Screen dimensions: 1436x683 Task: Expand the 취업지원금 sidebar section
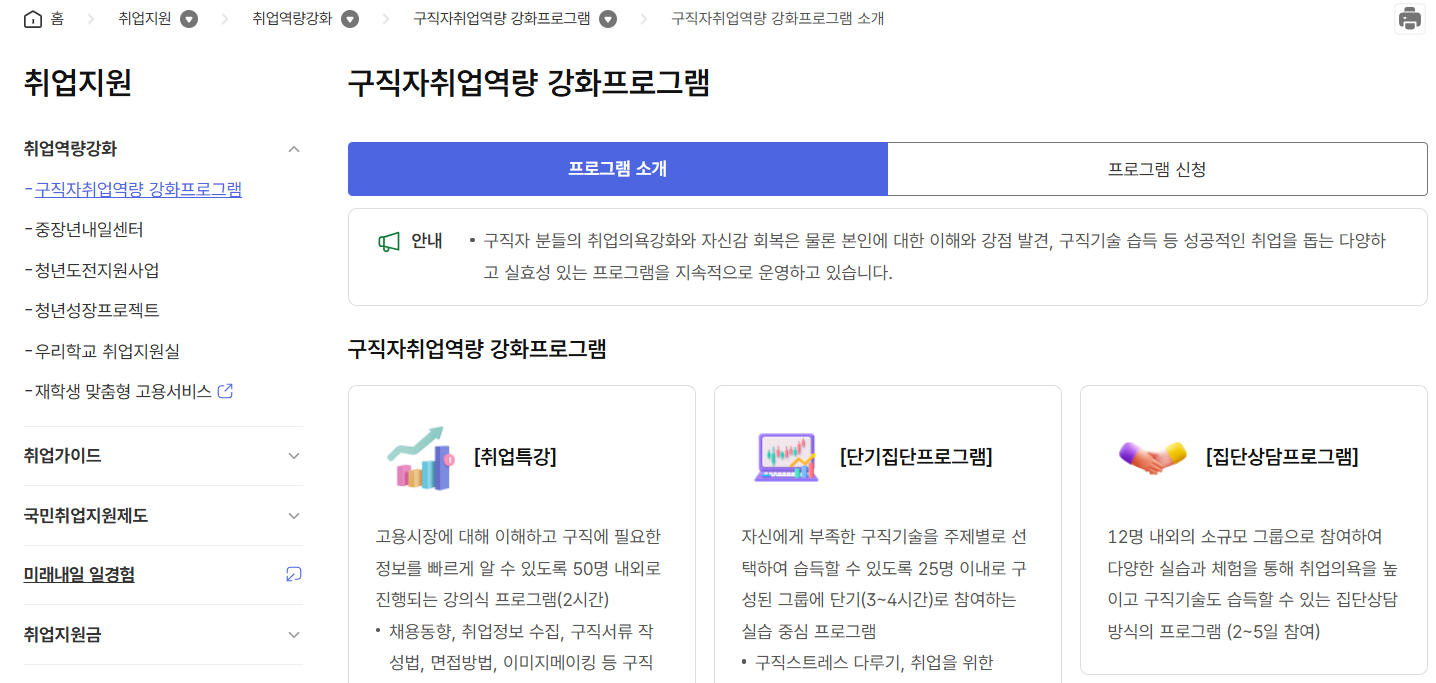pyautogui.click(x=294, y=634)
